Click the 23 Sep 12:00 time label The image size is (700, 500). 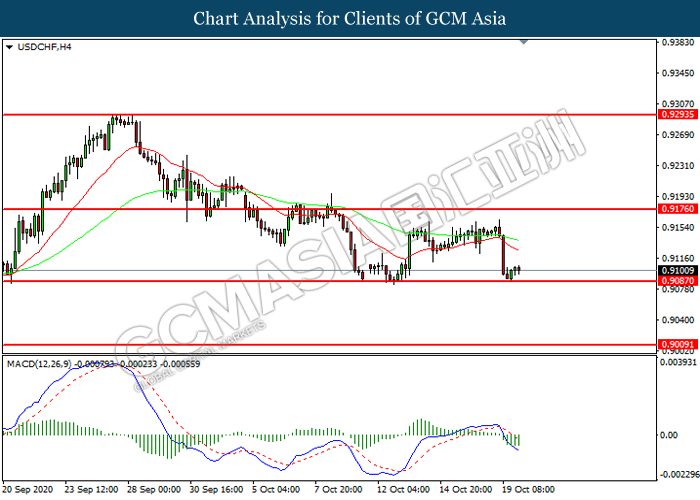coord(92,489)
